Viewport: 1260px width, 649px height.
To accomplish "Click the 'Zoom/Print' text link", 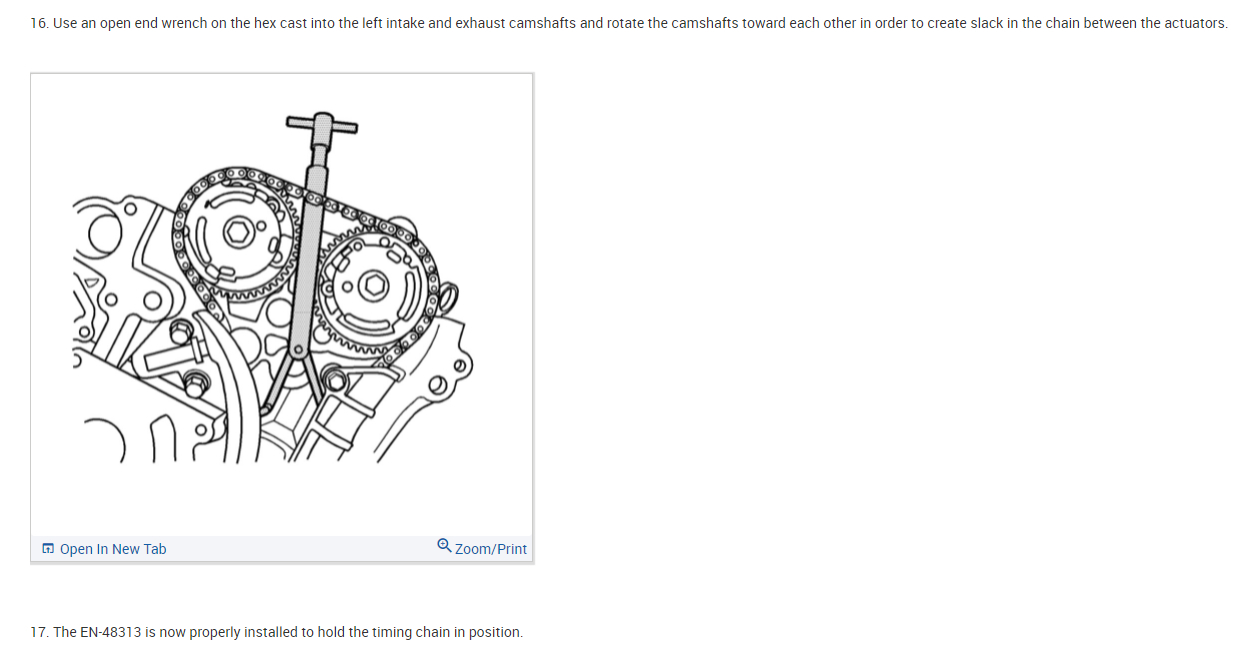I will click(491, 549).
